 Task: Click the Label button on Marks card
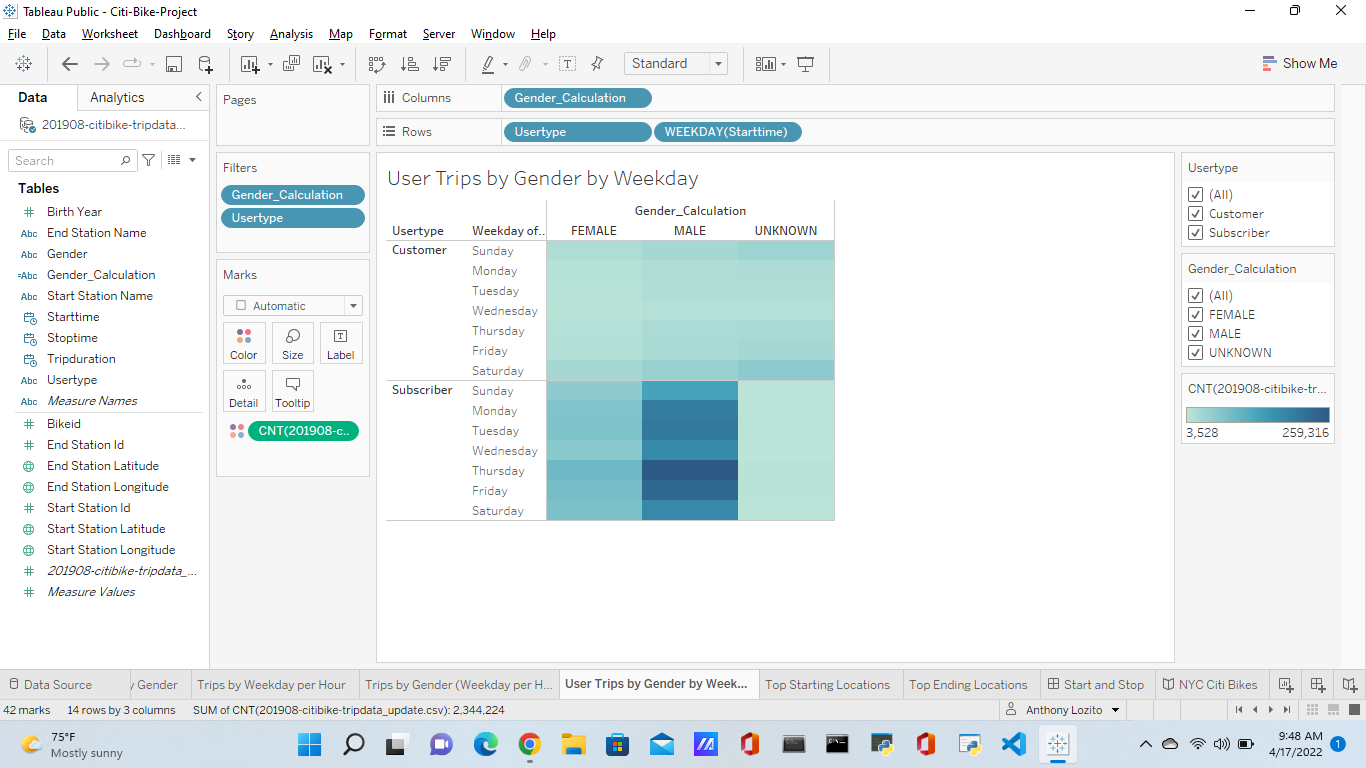coord(341,343)
